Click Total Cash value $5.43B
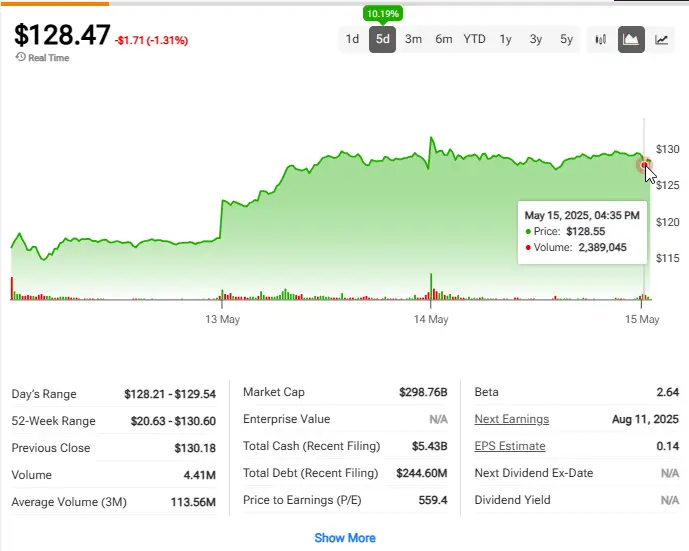Screen dimensions: 689x551 [429, 446]
